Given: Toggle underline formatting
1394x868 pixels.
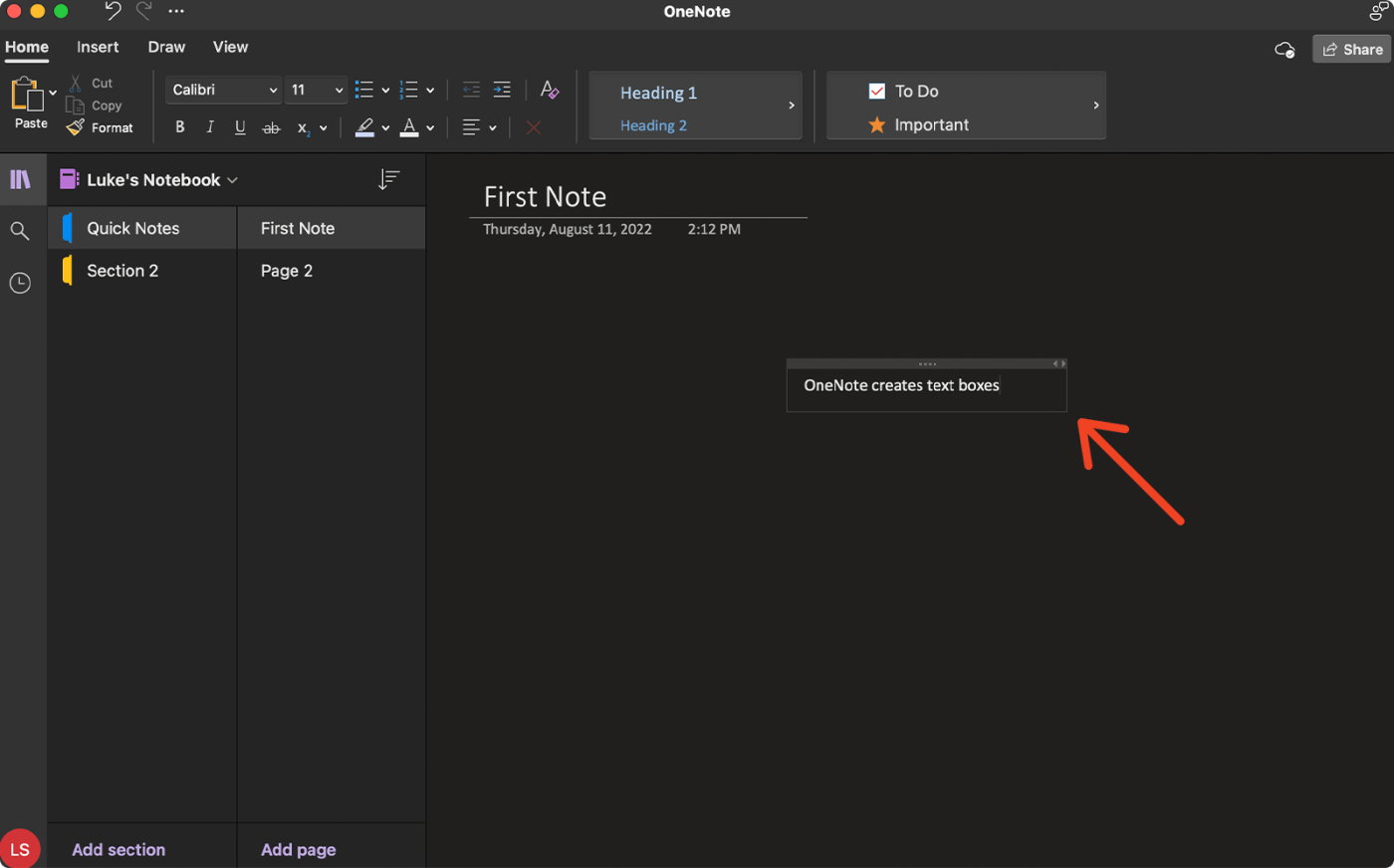Looking at the screenshot, I should (x=240, y=127).
